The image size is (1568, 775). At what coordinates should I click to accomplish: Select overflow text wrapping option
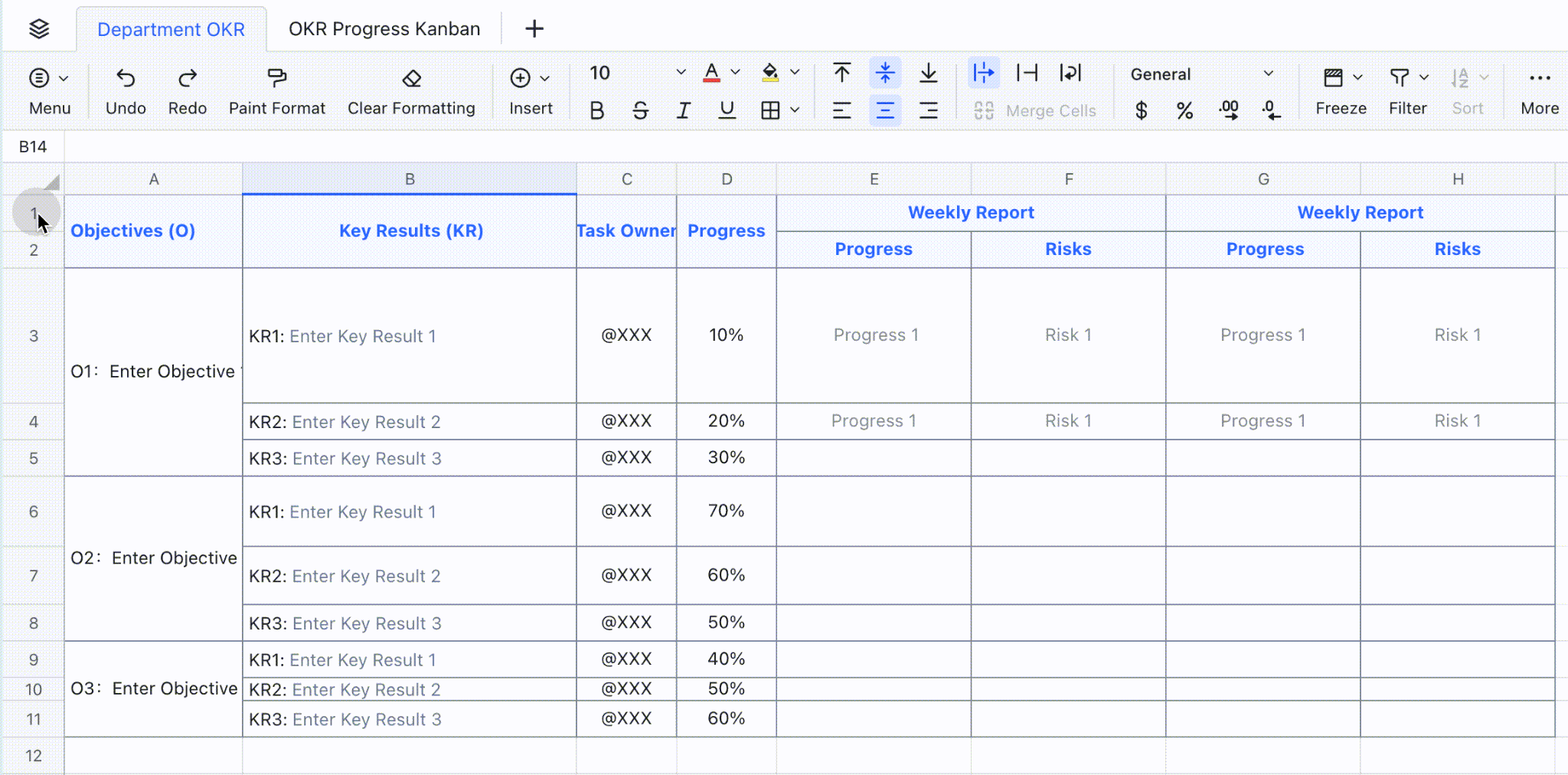point(984,73)
